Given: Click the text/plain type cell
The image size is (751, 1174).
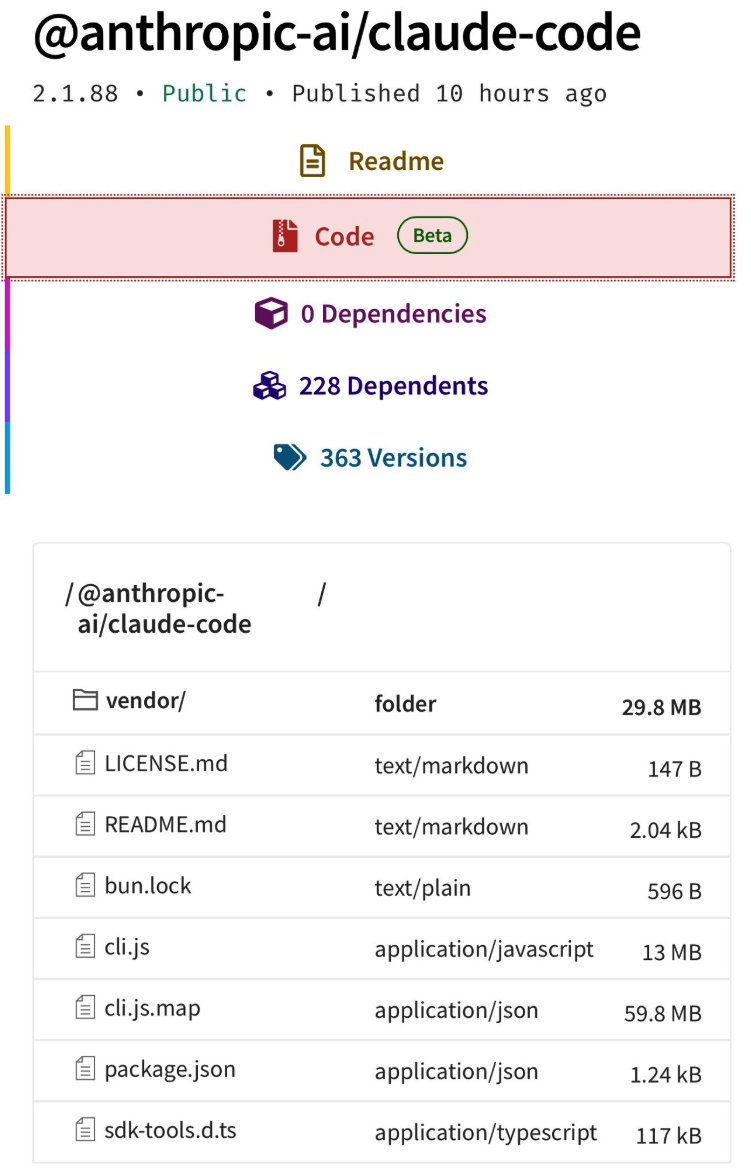Looking at the screenshot, I should (423, 888).
